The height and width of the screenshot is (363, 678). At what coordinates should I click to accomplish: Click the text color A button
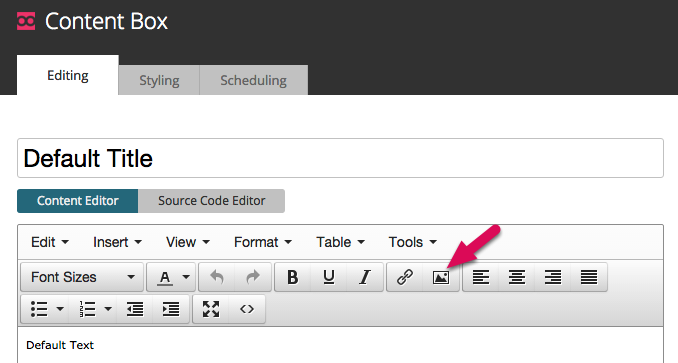(x=165, y=277)
